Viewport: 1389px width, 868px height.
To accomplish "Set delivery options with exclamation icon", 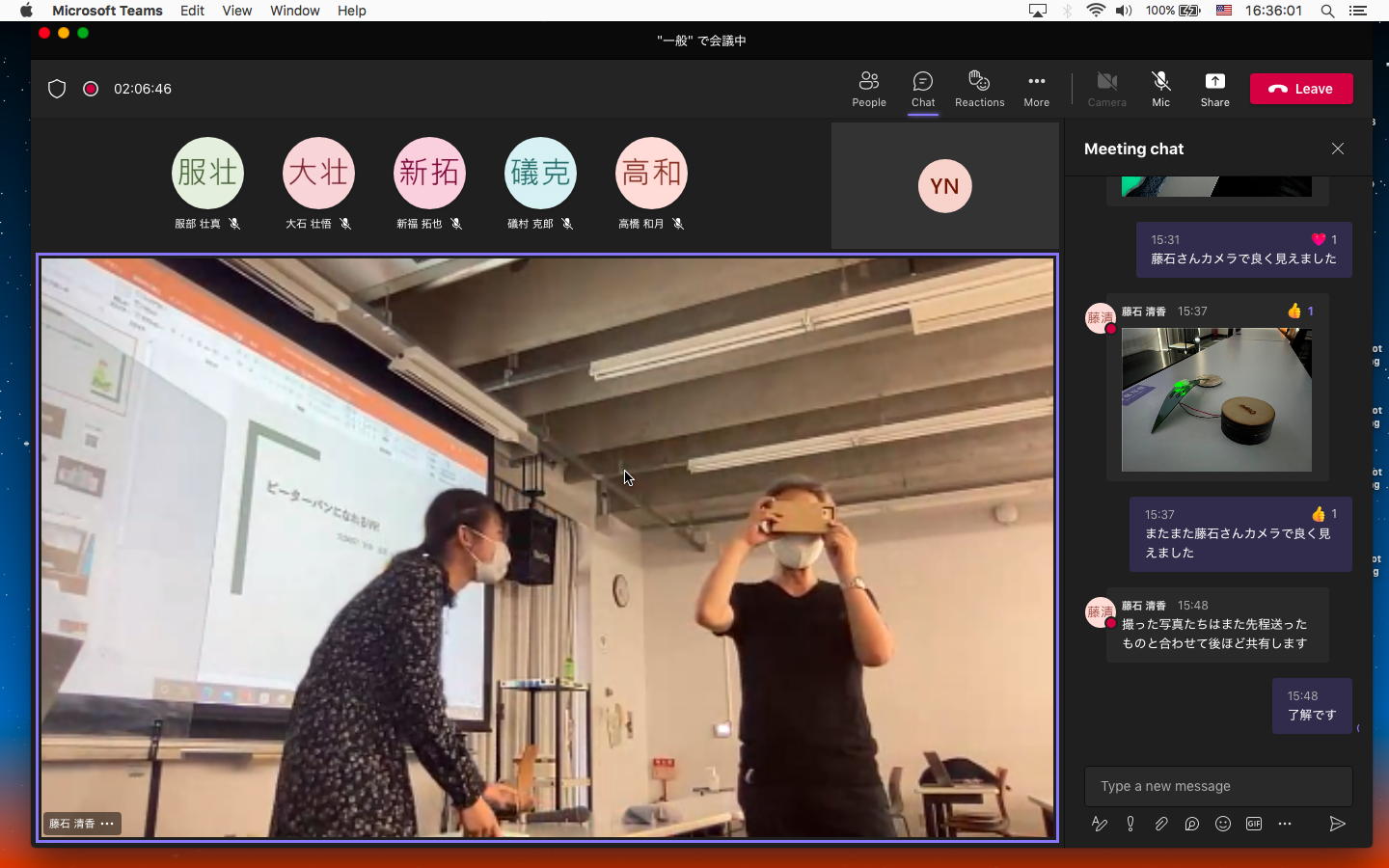I will [x=1130, y=824].
